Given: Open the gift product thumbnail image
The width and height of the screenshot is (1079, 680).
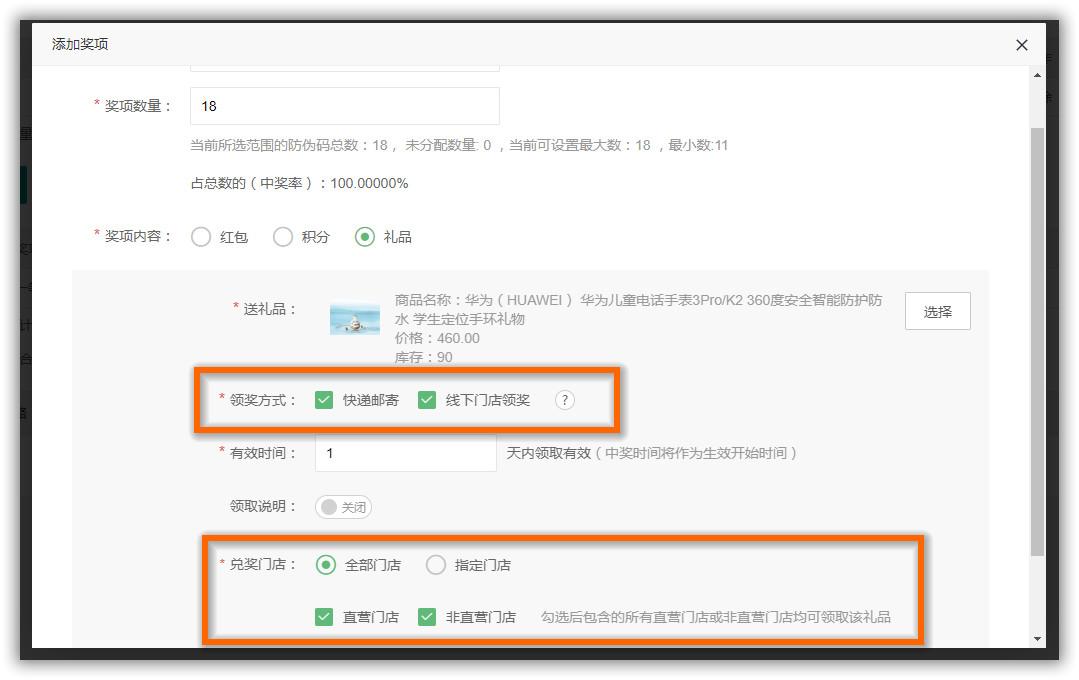Looking at the screenshot, I should point(354,319).
